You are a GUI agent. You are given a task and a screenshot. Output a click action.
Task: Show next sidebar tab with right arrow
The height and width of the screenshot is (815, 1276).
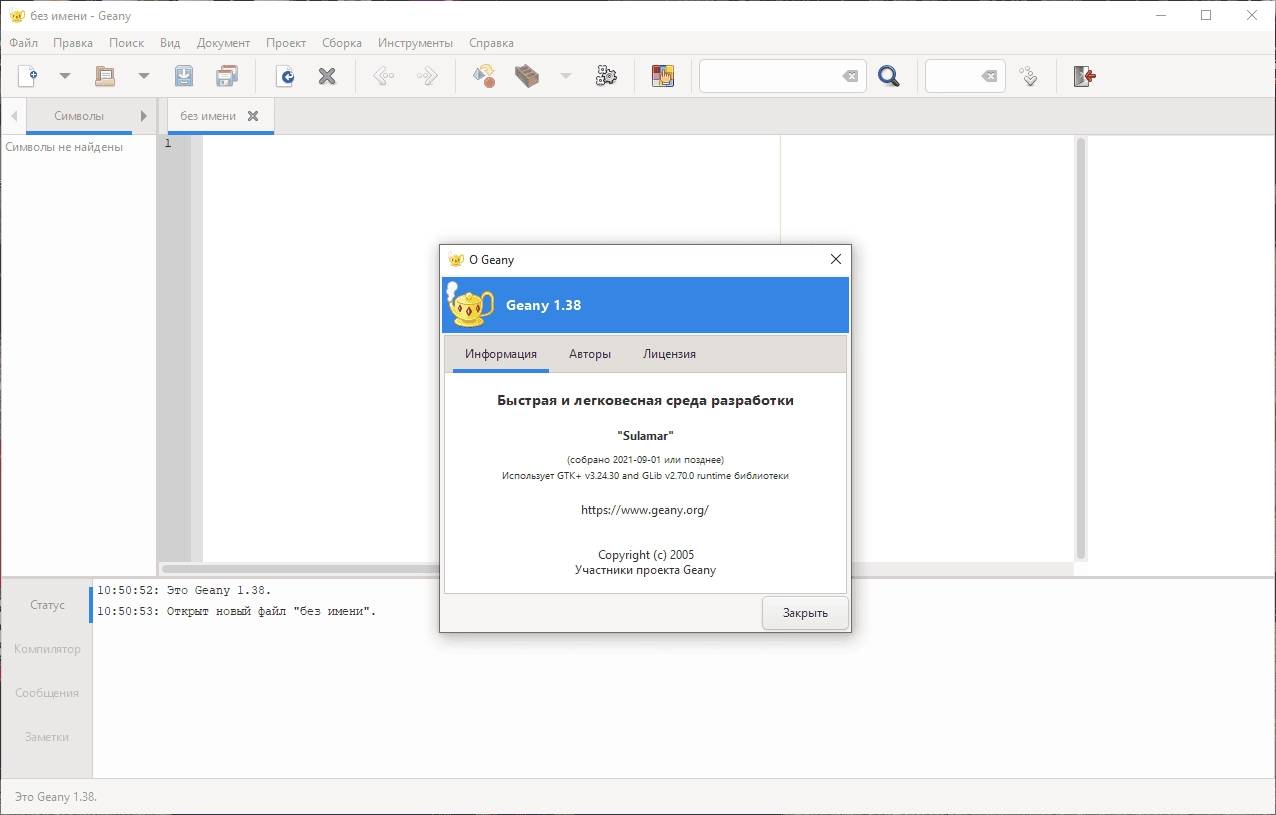click(143, 116)
